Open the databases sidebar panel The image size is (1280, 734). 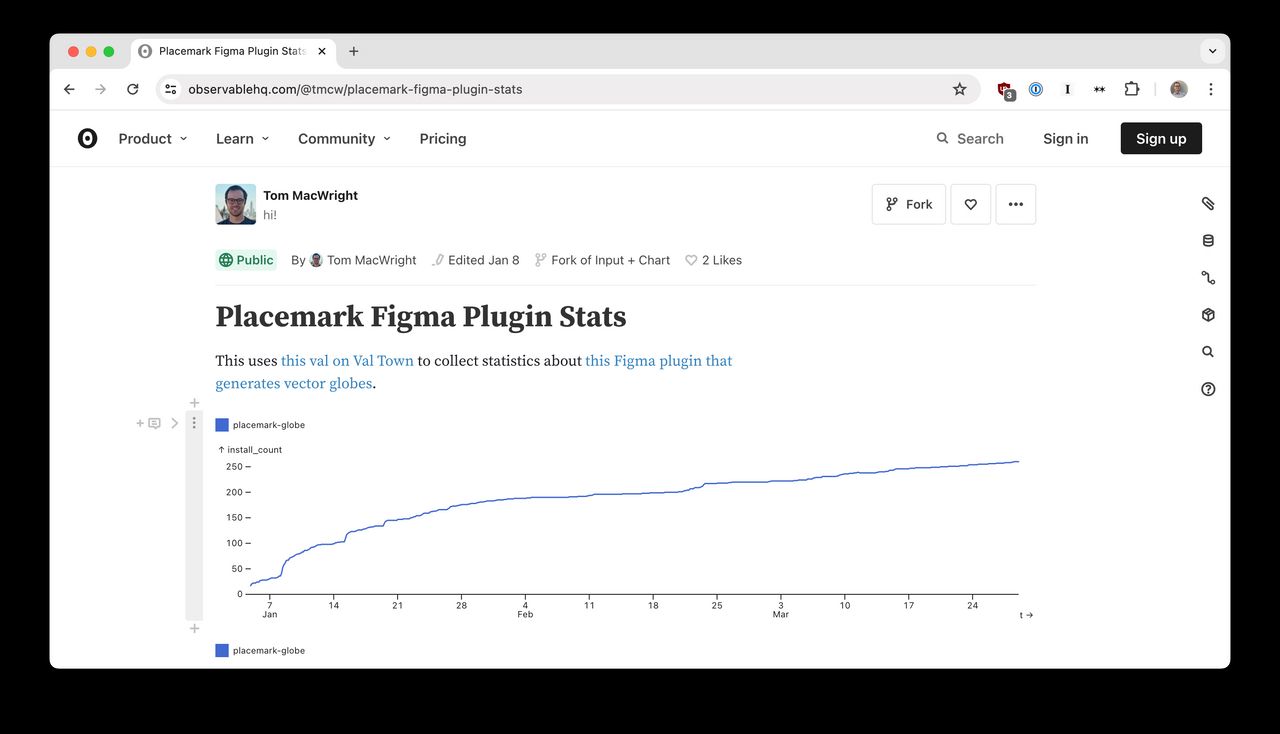pos(1207,240)
